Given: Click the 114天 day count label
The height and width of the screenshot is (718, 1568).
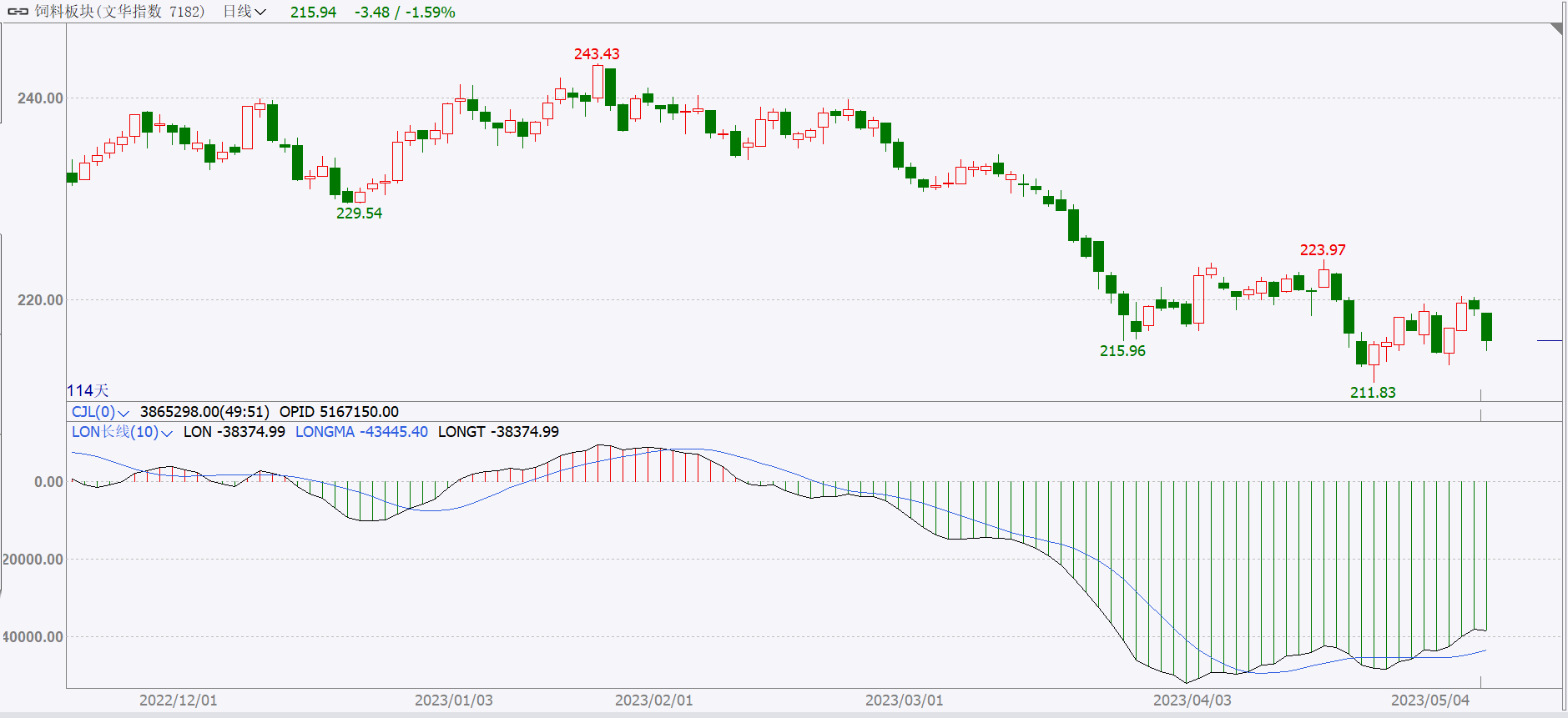Looking at the screenshot, I should [x=88, y=390].
